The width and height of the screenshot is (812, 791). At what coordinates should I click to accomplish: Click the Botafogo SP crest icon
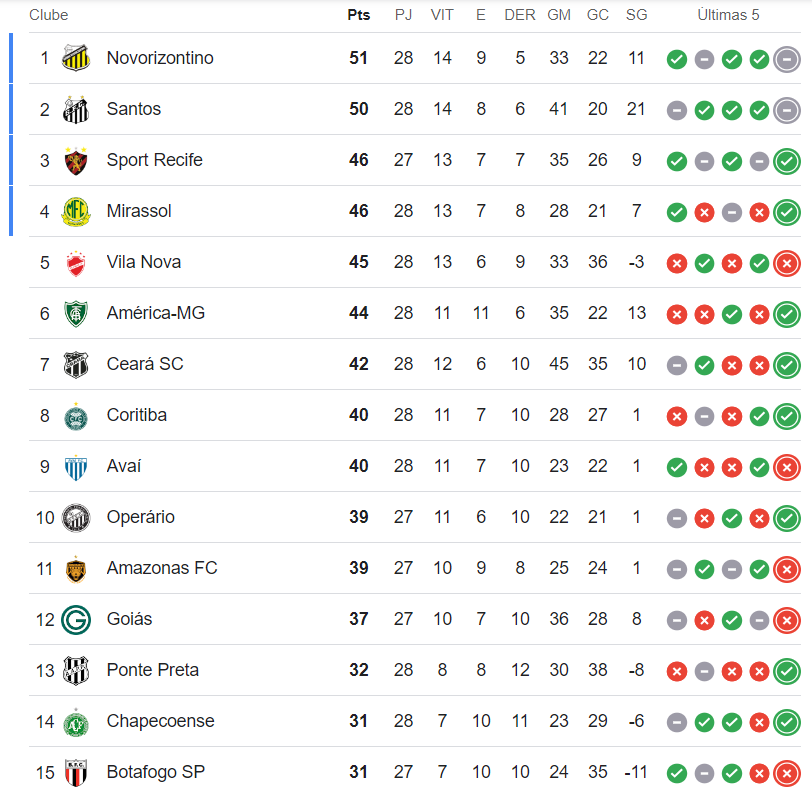click(76, 772)
